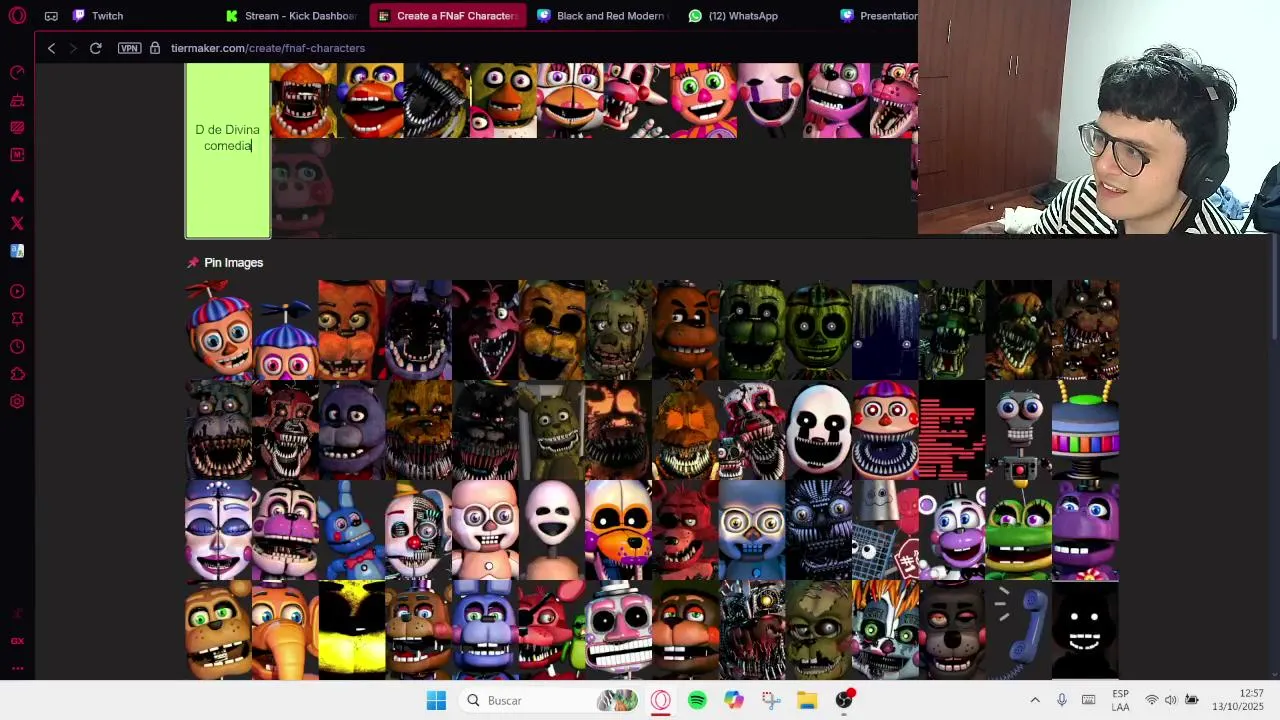Select the Create a FNaF Characters tab
The image size is (1280, 720).
click(447, 16)
